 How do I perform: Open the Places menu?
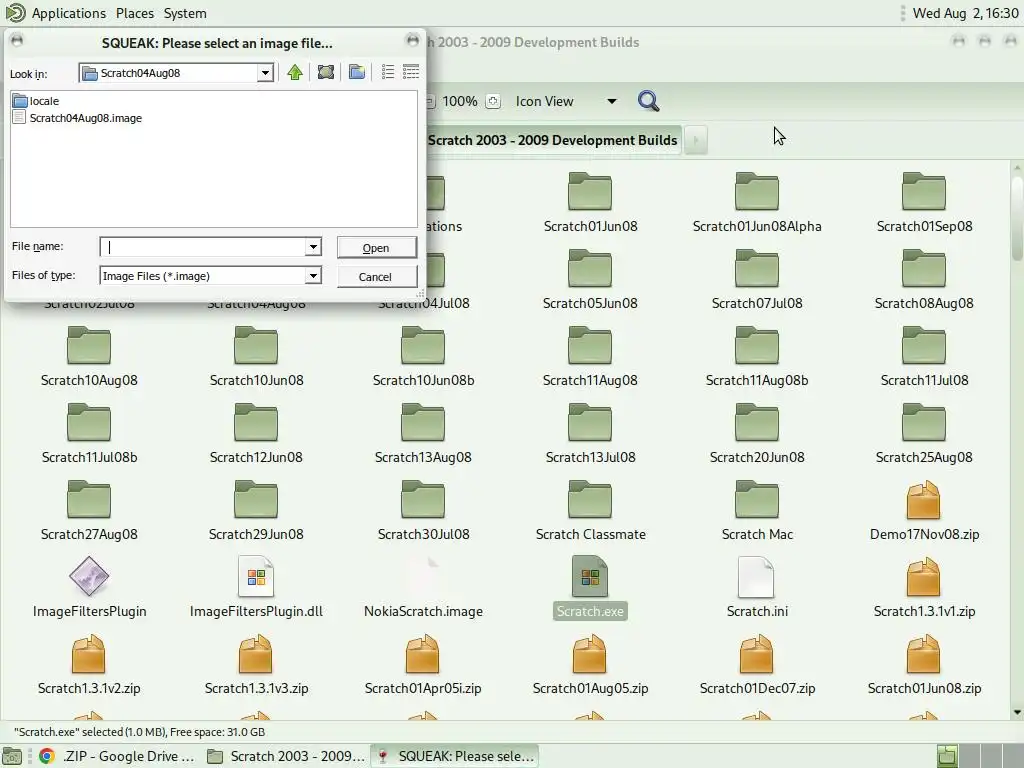pyautogui.click(x=135, y=13)
